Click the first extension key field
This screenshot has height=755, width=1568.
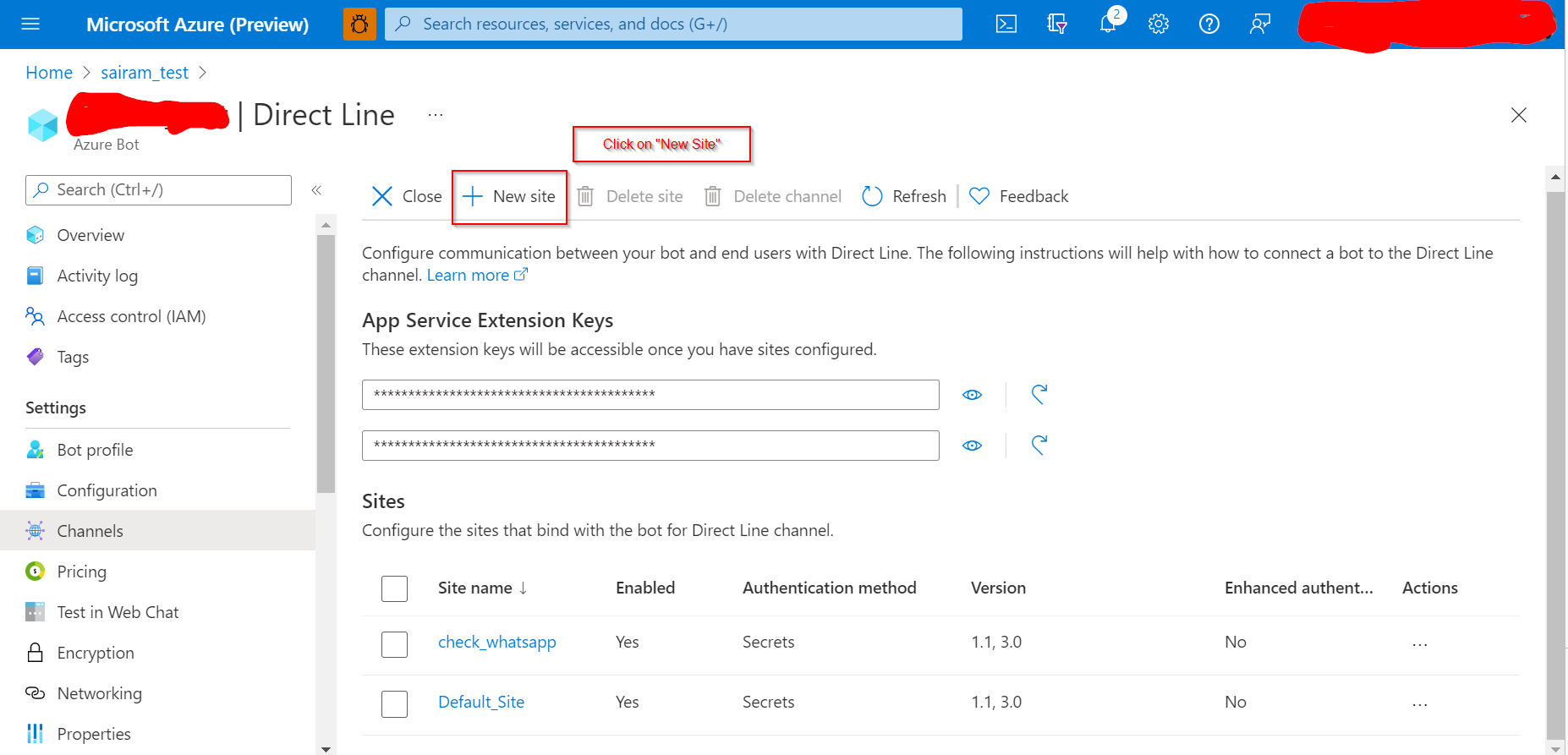coord(650,395)
